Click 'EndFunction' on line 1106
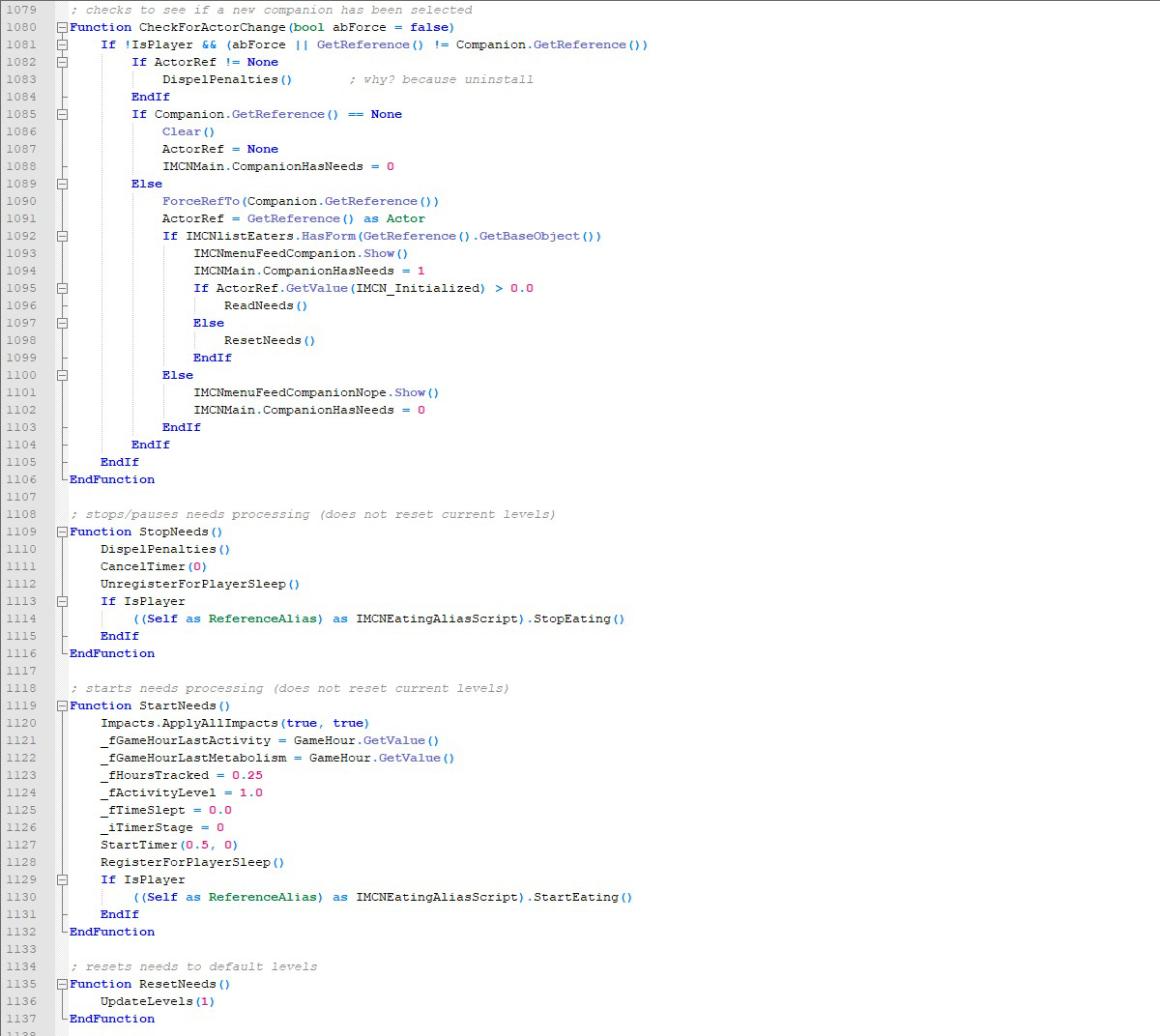This screenshot has width=1160, height=1036. point(112,479)
